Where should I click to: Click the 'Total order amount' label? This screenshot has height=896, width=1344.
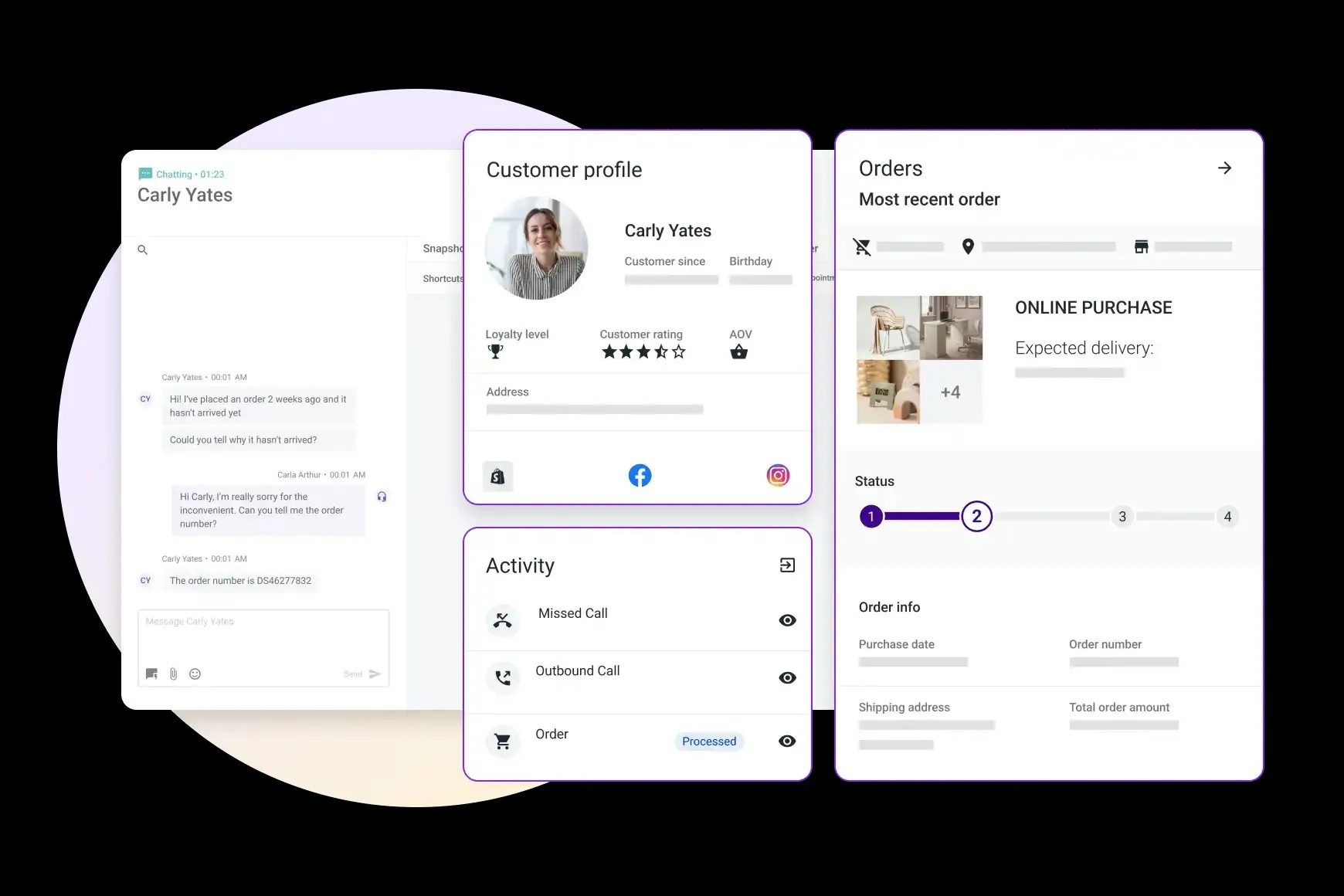point(1119,708)
